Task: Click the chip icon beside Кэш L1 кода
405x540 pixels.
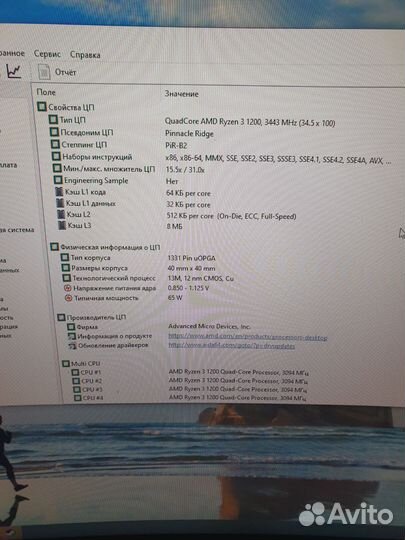Action: [60, 192]
